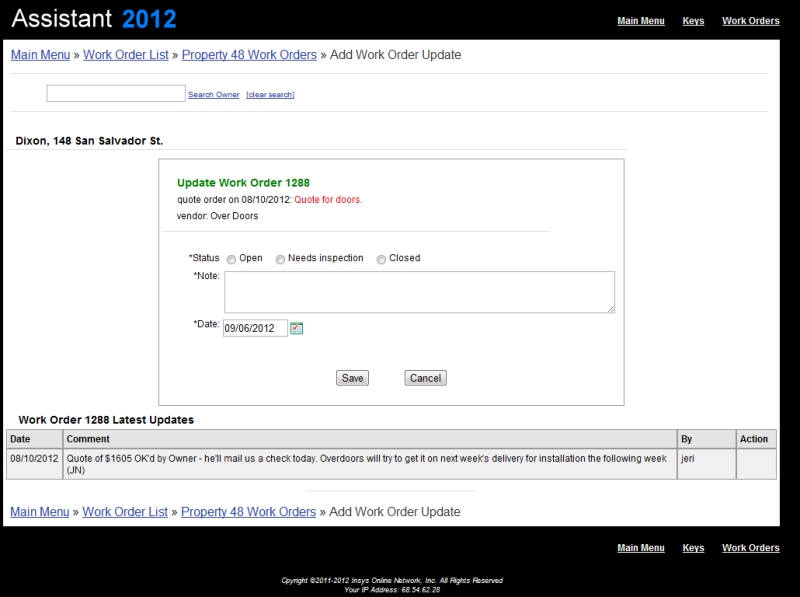The width and height of the screenshot is (800, 597).
Task: Click the IP Address text in footer
Action: coord(392,589)
